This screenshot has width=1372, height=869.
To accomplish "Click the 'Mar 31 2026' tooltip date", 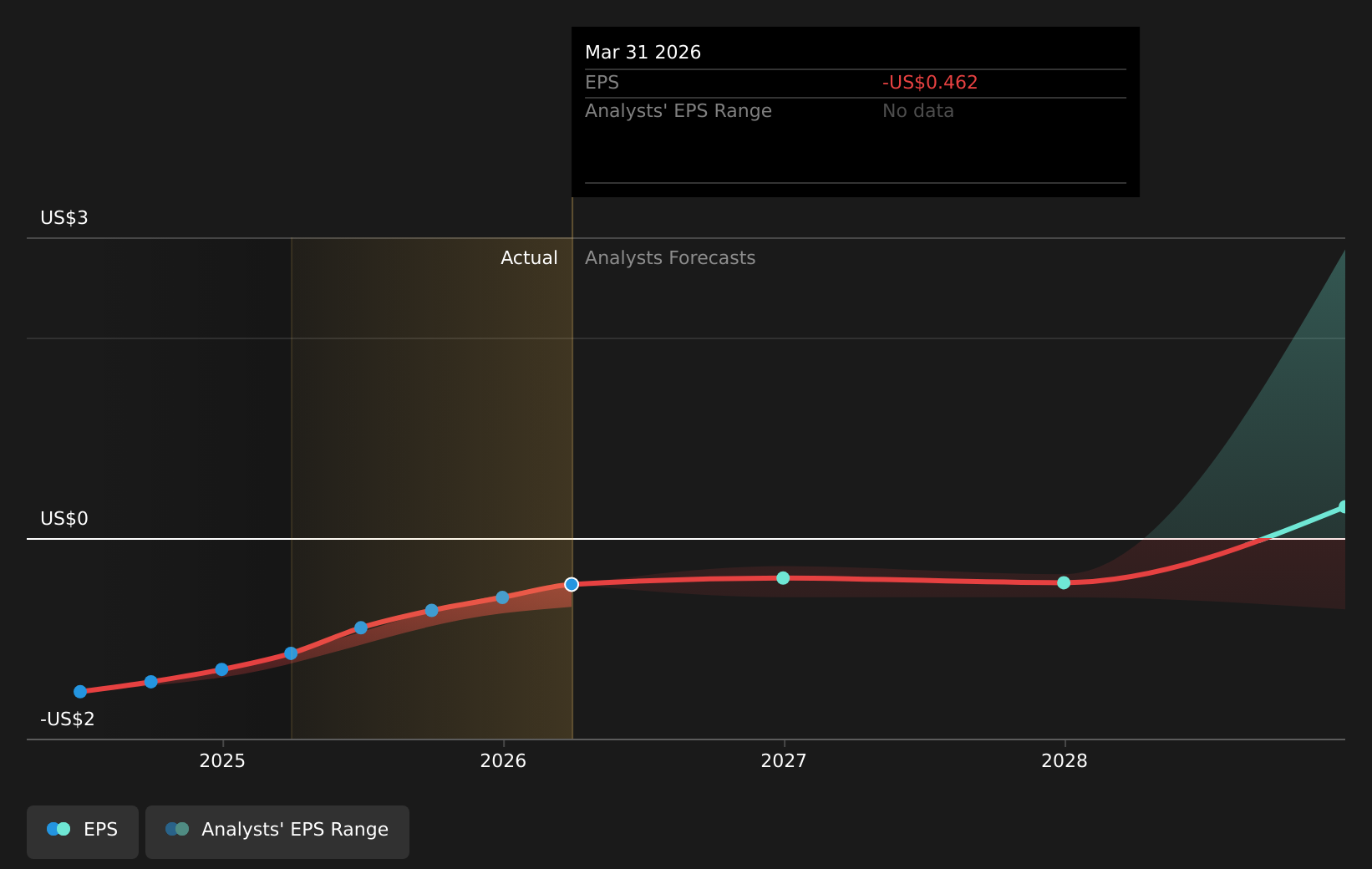I will point(643,53).
